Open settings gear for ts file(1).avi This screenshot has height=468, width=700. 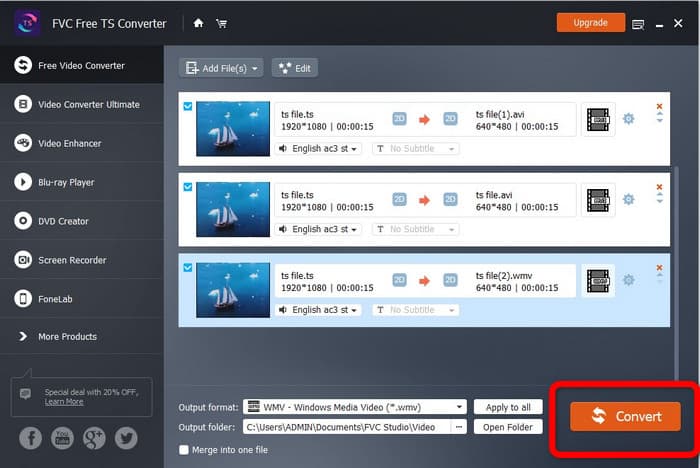[628, 119]
